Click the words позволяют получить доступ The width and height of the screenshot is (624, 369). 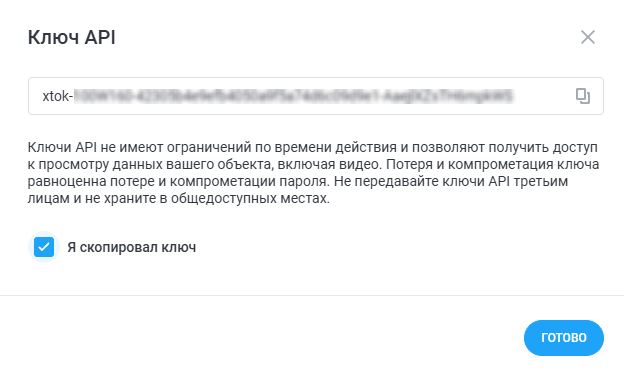[505, 147]
